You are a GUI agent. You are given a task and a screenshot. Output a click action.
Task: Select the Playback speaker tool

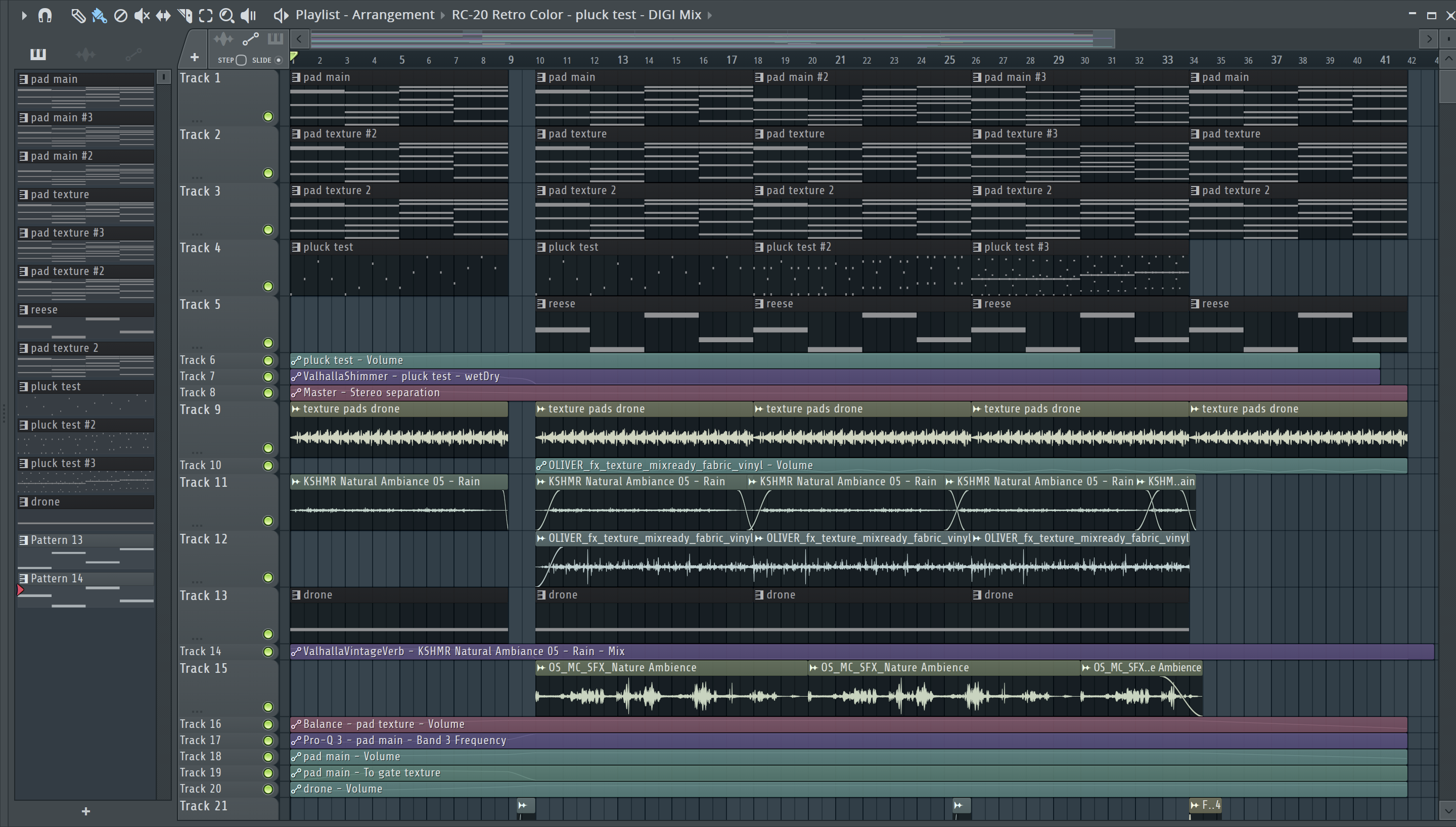tap(248, 15)
